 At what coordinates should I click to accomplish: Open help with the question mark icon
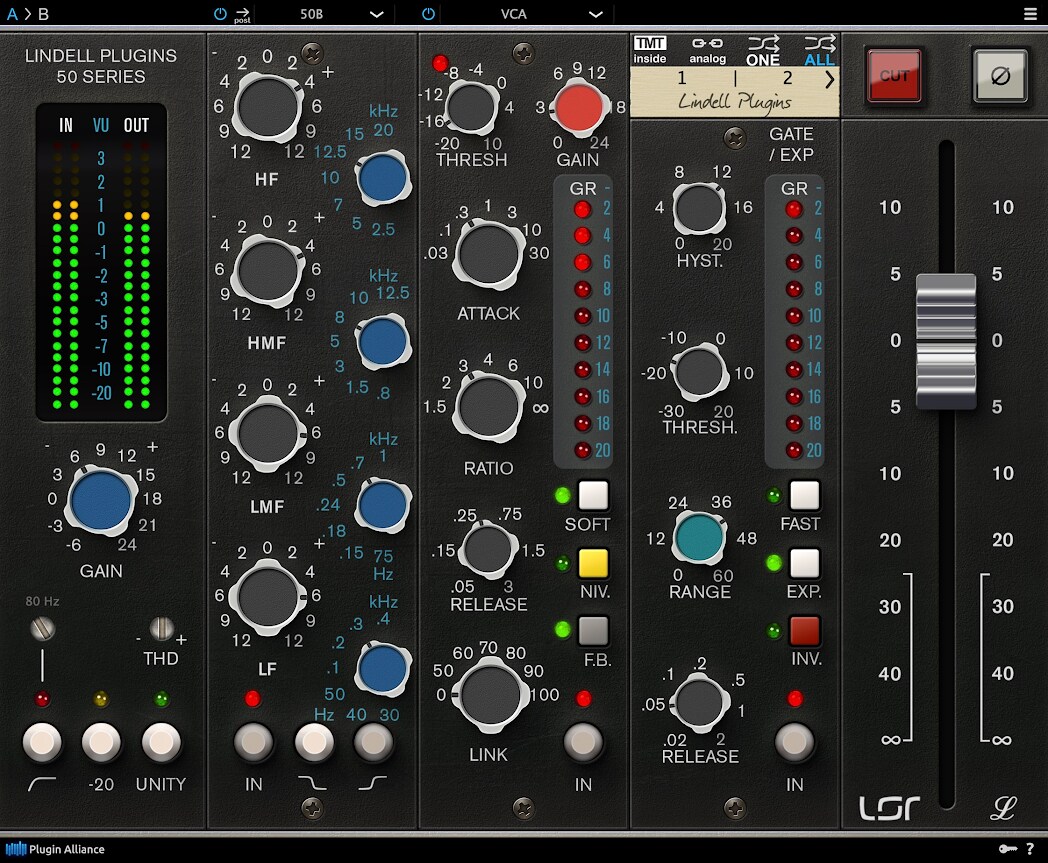(1030, 849)
